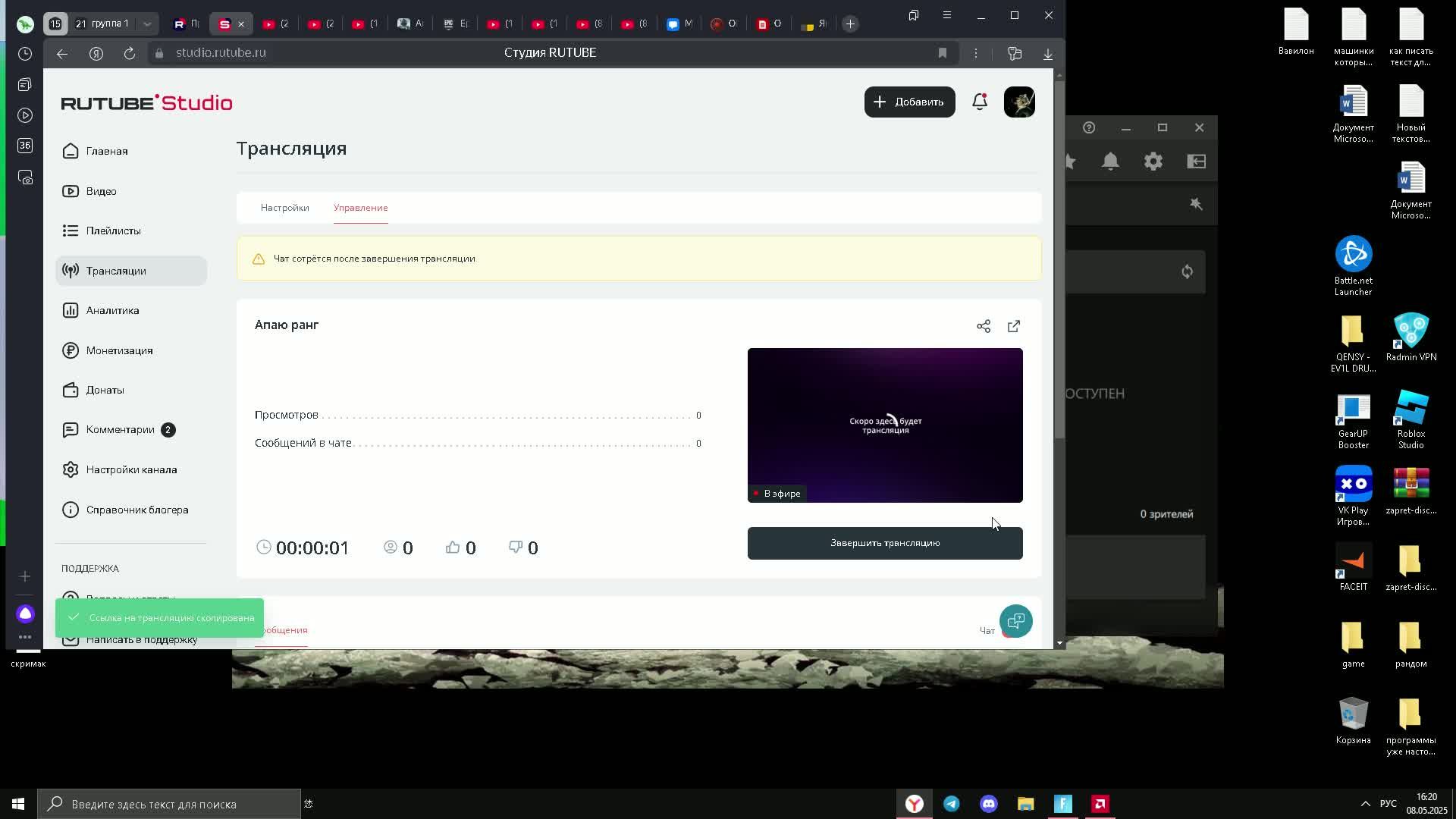Click the bookmark icon in address bar

(943, 53)
